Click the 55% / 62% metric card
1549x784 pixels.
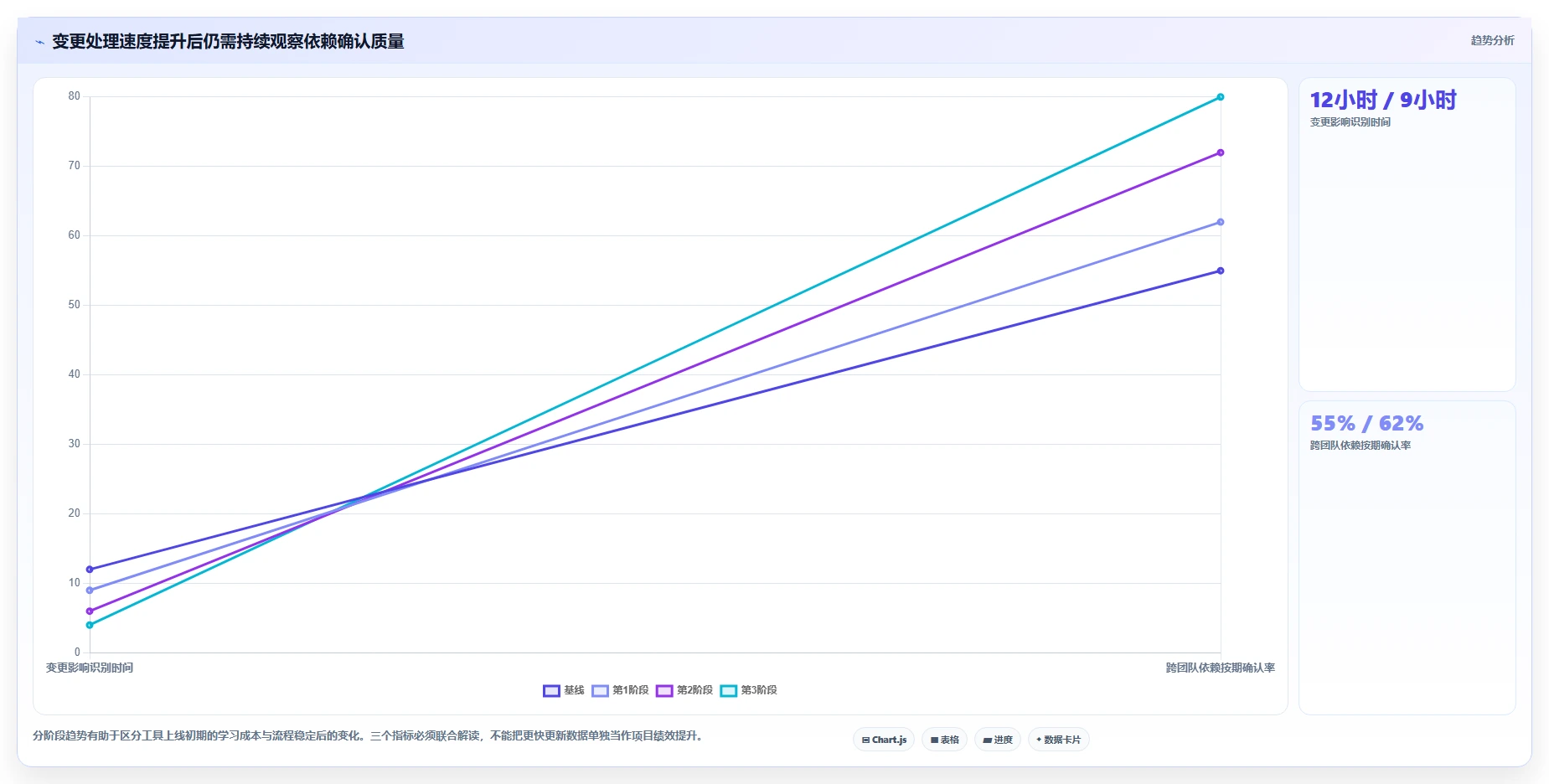coord(1407,558)
